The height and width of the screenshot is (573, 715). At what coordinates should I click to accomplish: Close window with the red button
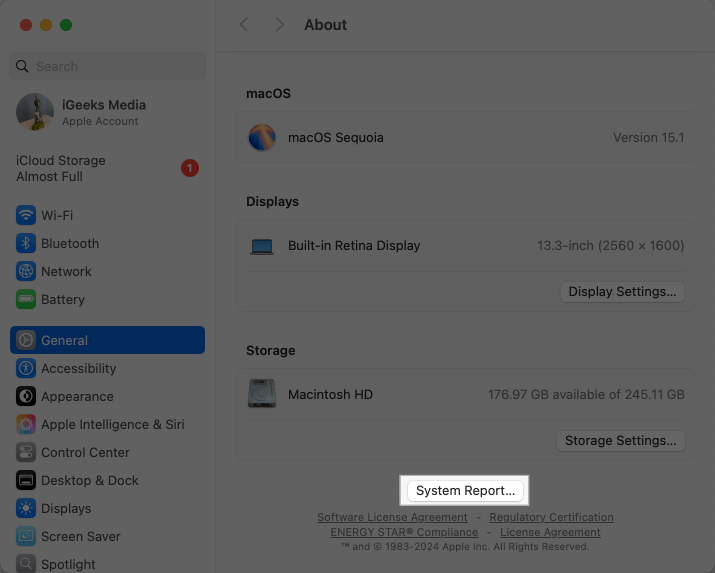(x=26, y=25)
